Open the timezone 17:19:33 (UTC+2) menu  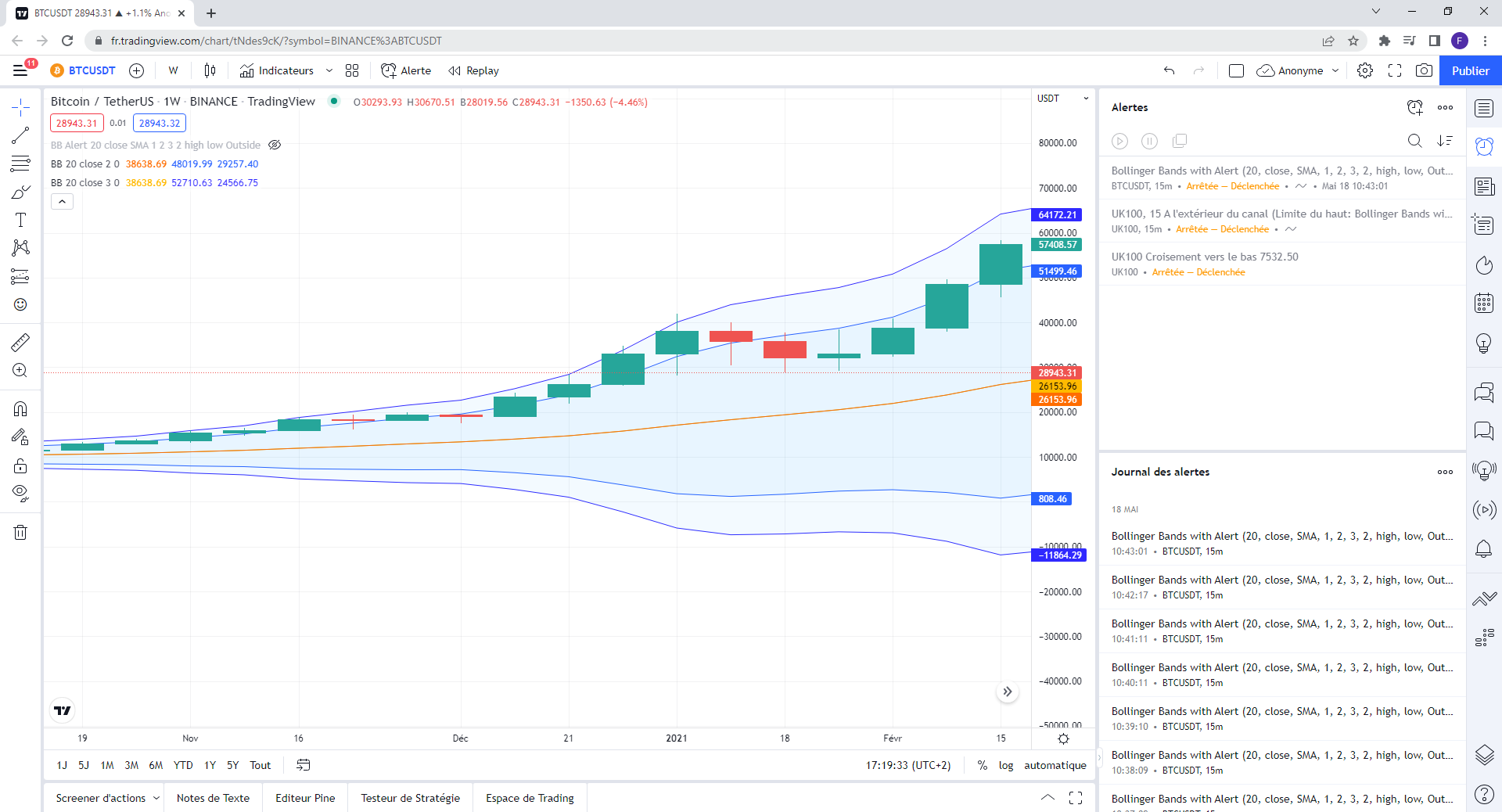(908, 765)
